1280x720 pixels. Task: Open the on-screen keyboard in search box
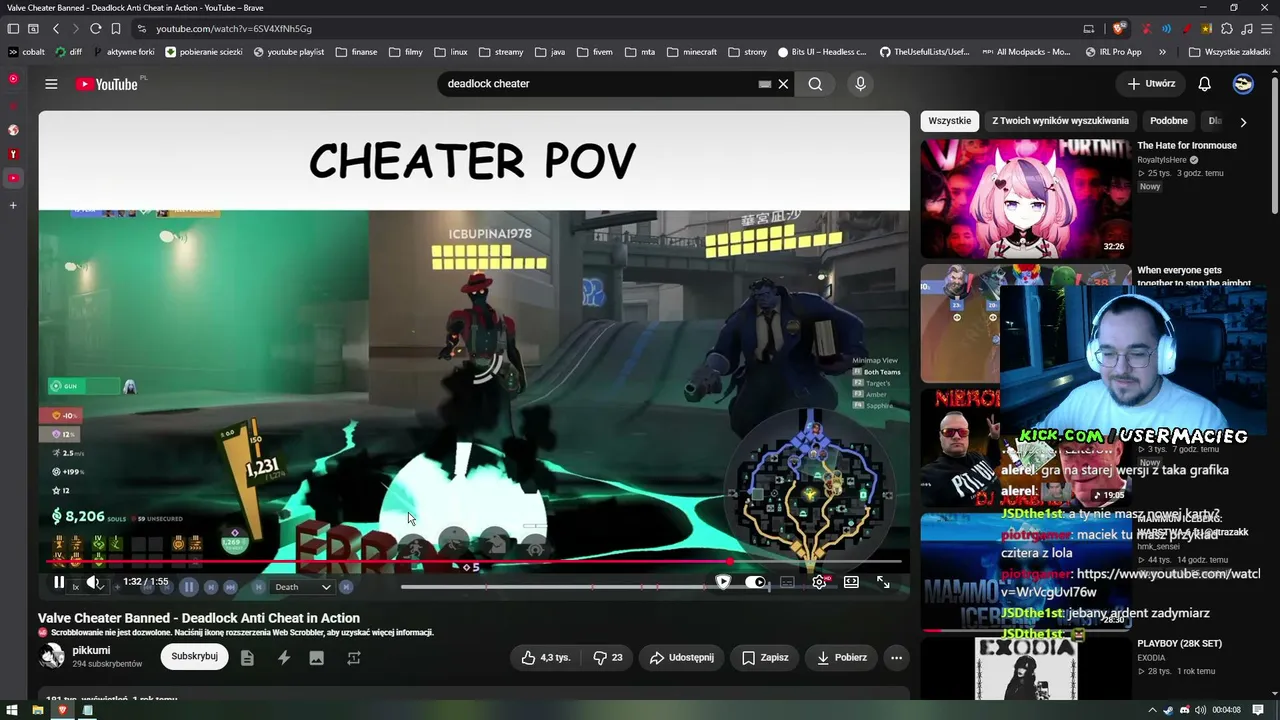(765, 84)
